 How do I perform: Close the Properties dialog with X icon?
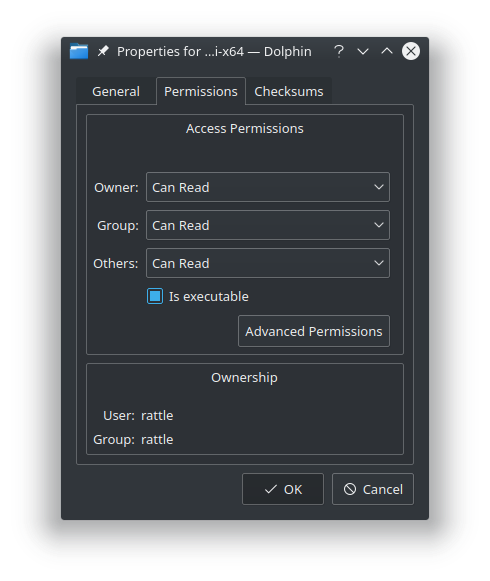pyautogui.click(x=411, y=51)
